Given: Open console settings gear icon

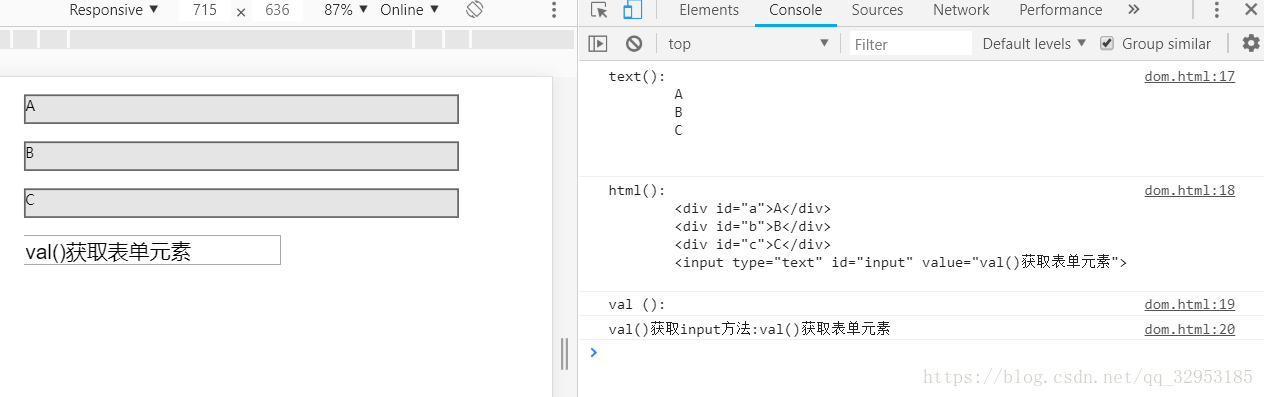Looking at the screenshot, I should (x=1251, y=43).
